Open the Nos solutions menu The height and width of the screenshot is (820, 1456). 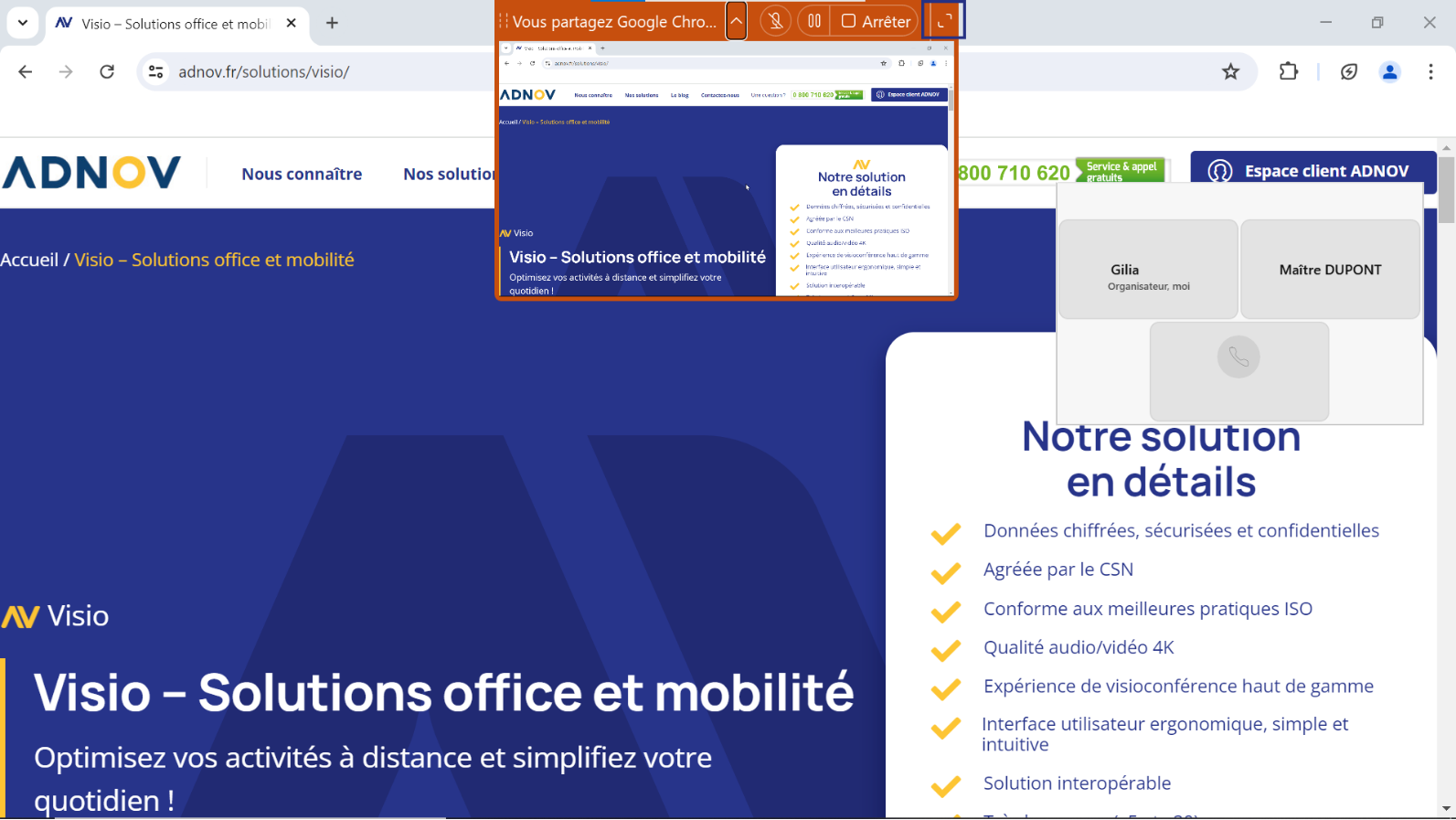pos(450,174)
